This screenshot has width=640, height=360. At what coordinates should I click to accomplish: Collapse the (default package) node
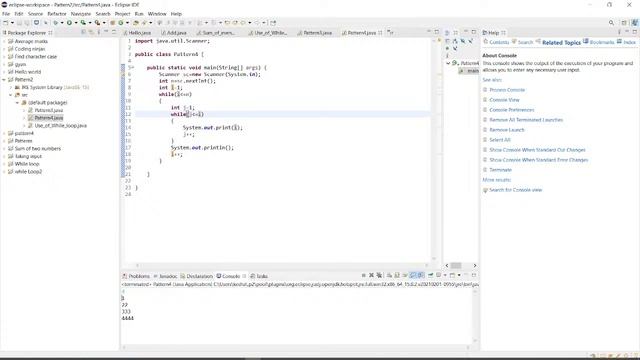coord(18,102)
